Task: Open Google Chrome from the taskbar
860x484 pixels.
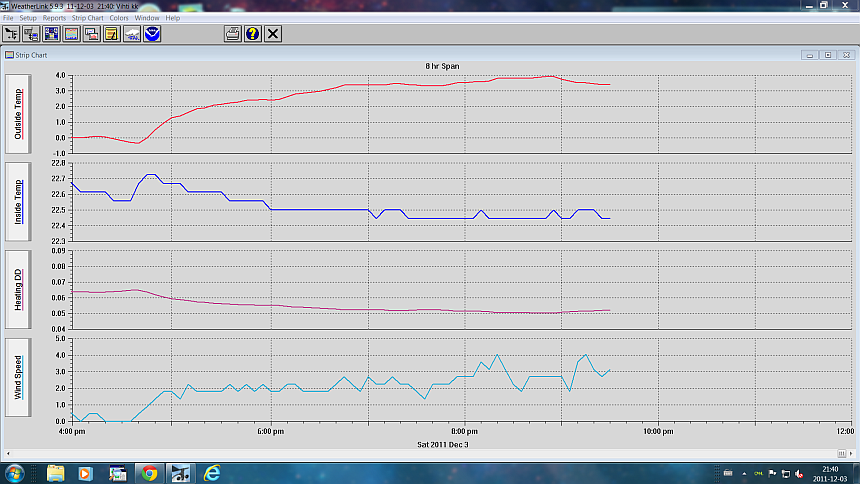Action: tap(149, 473)
